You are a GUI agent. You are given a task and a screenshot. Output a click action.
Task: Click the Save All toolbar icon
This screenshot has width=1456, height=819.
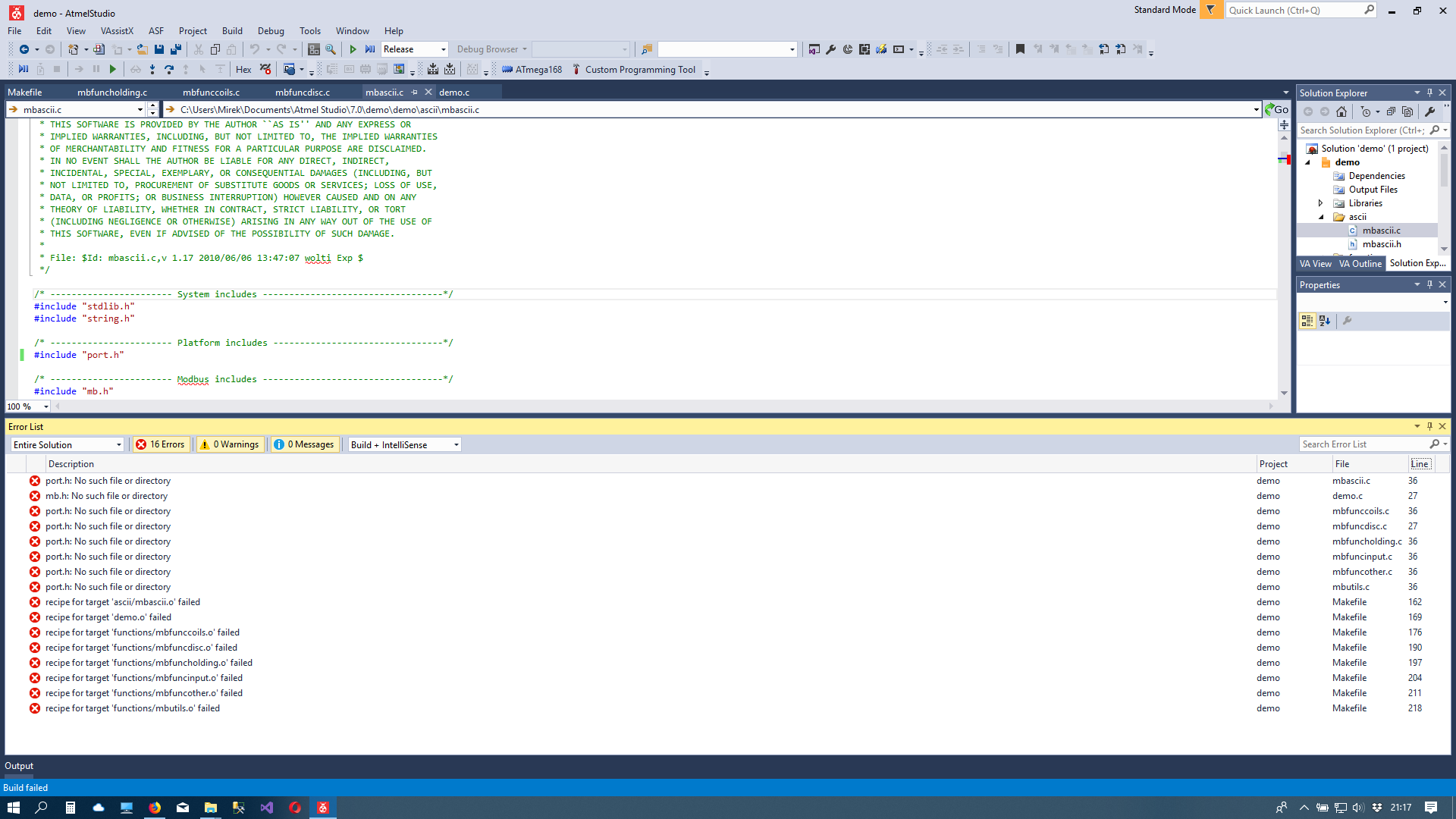pyautogui.click(x=176, y=49)
